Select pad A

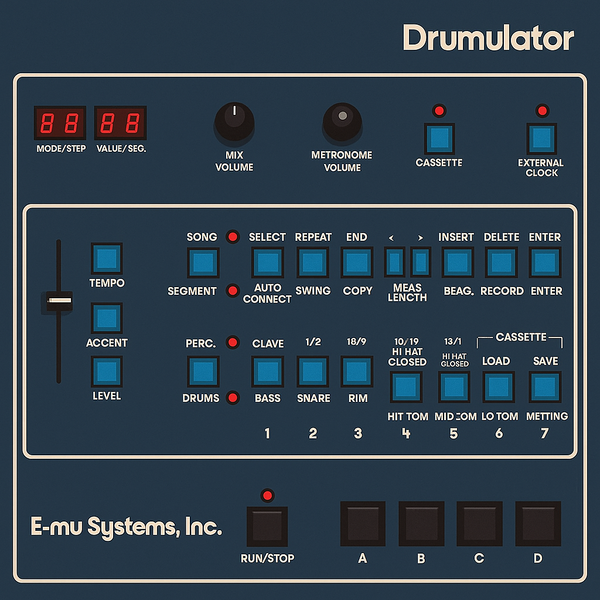coord(363,523)
